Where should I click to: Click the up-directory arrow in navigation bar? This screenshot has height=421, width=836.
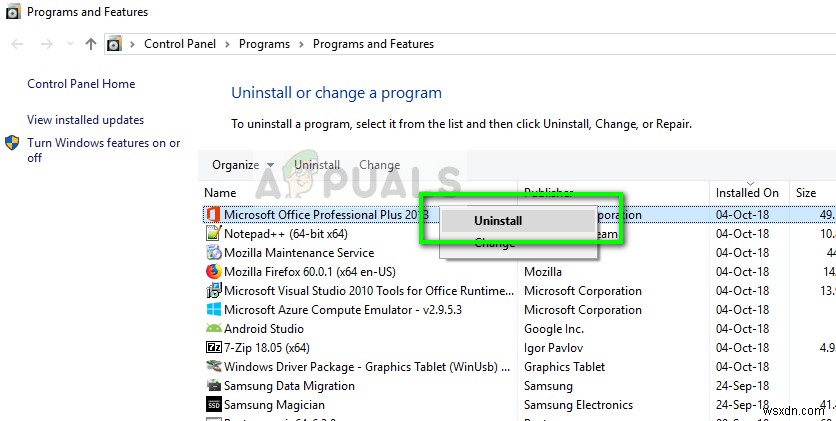pos(91,44)
